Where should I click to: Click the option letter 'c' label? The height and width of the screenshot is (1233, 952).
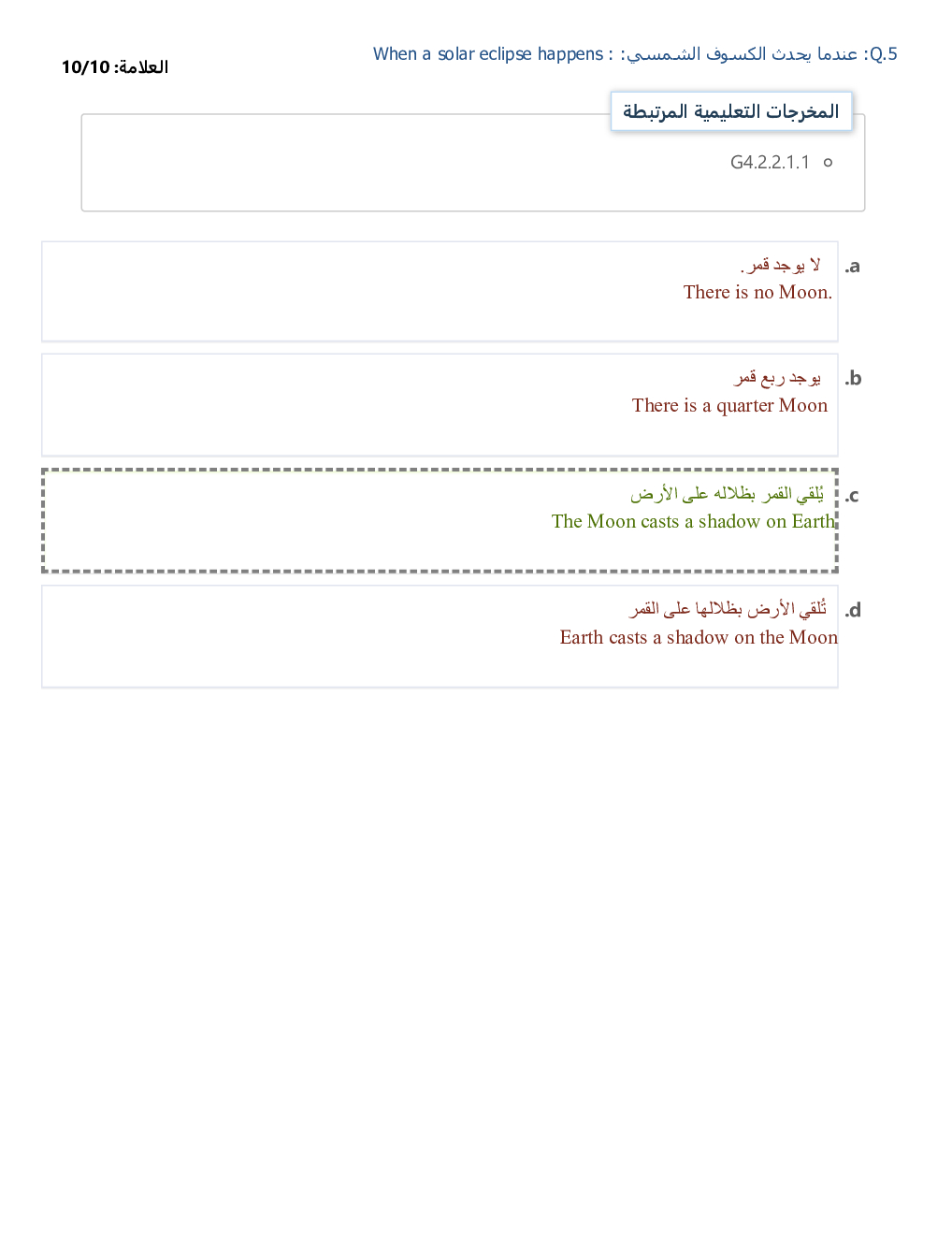852,496
